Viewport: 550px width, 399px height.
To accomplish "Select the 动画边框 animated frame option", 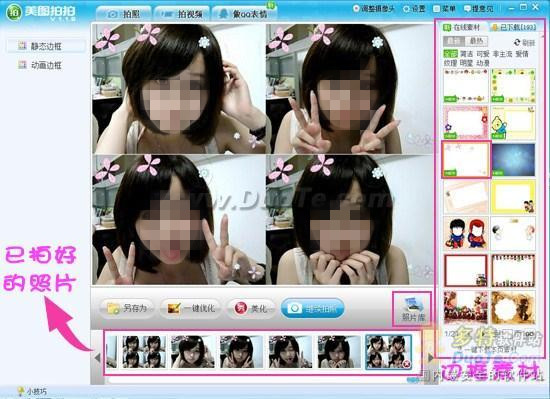I will point(45,65).
